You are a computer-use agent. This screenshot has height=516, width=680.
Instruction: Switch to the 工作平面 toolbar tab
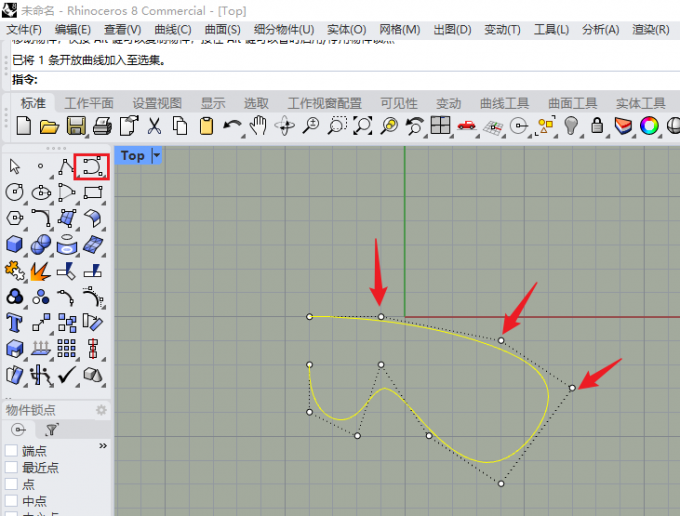[89, 103]
